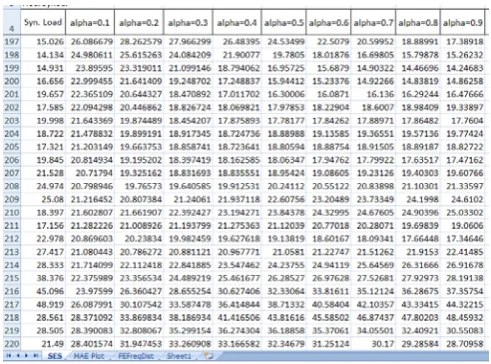Screen dimensions: 491x364
Task: Select row header 200
Action: click(12, 81)
